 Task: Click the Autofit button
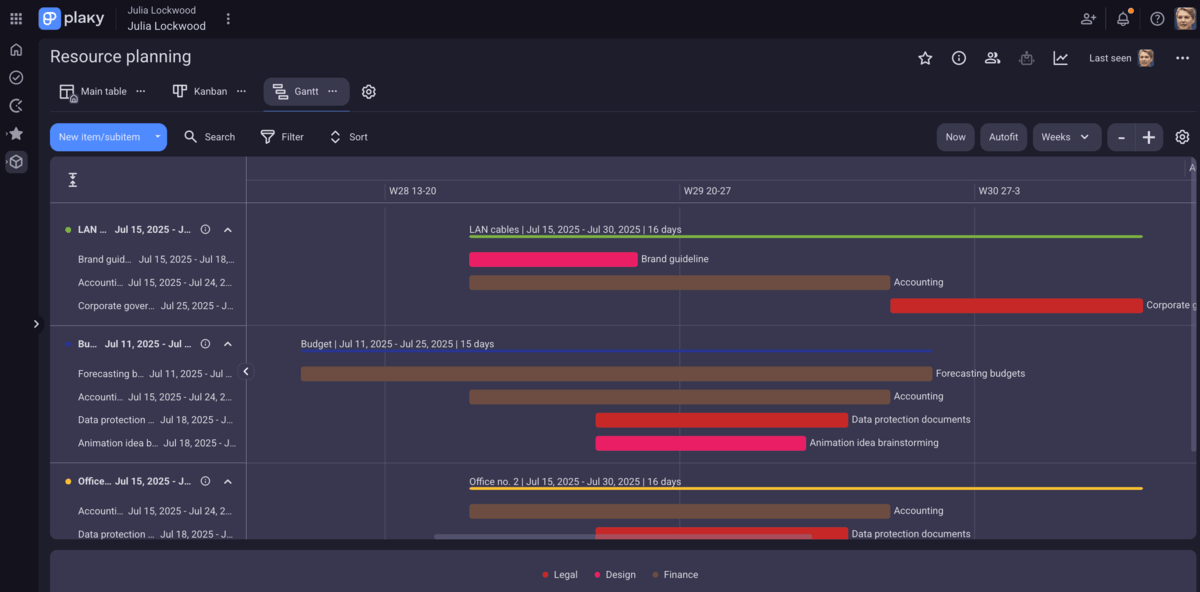pyautogui.click(x=1003, y=136)
